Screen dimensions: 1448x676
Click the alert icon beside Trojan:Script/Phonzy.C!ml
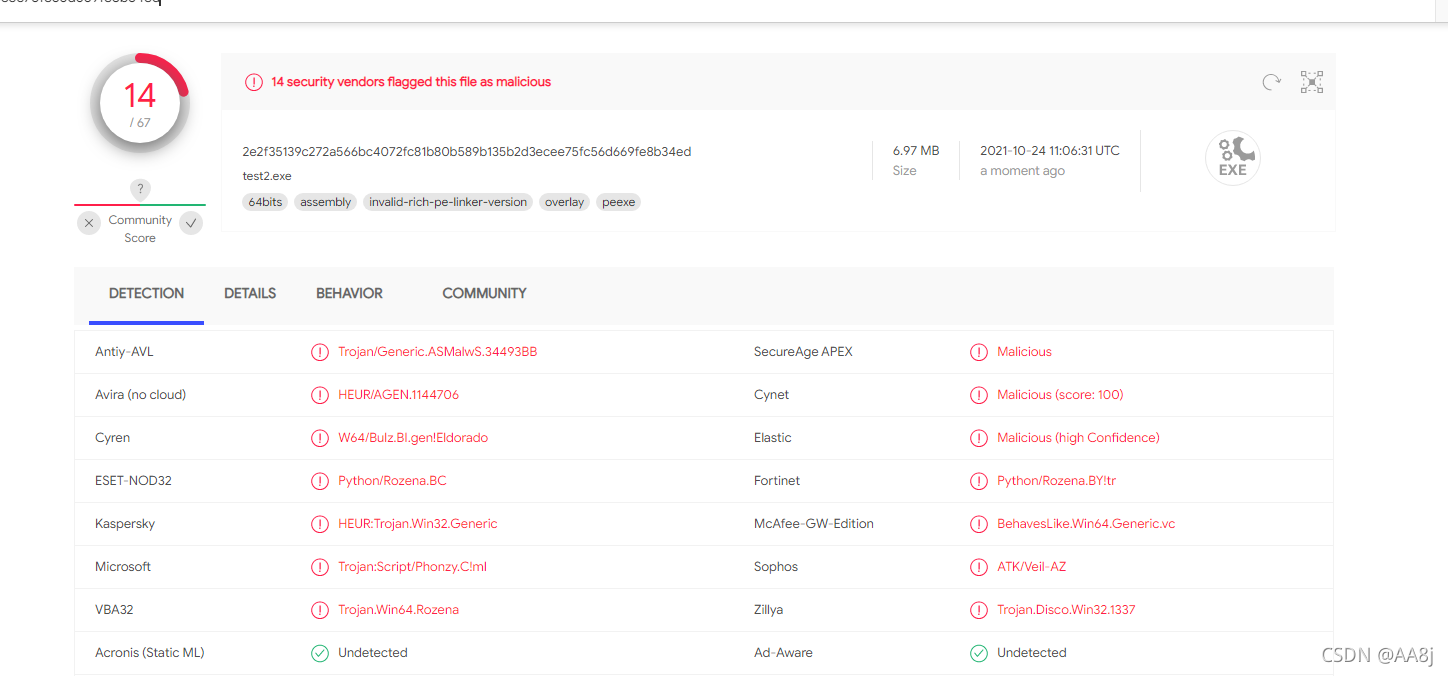(320, 567)
